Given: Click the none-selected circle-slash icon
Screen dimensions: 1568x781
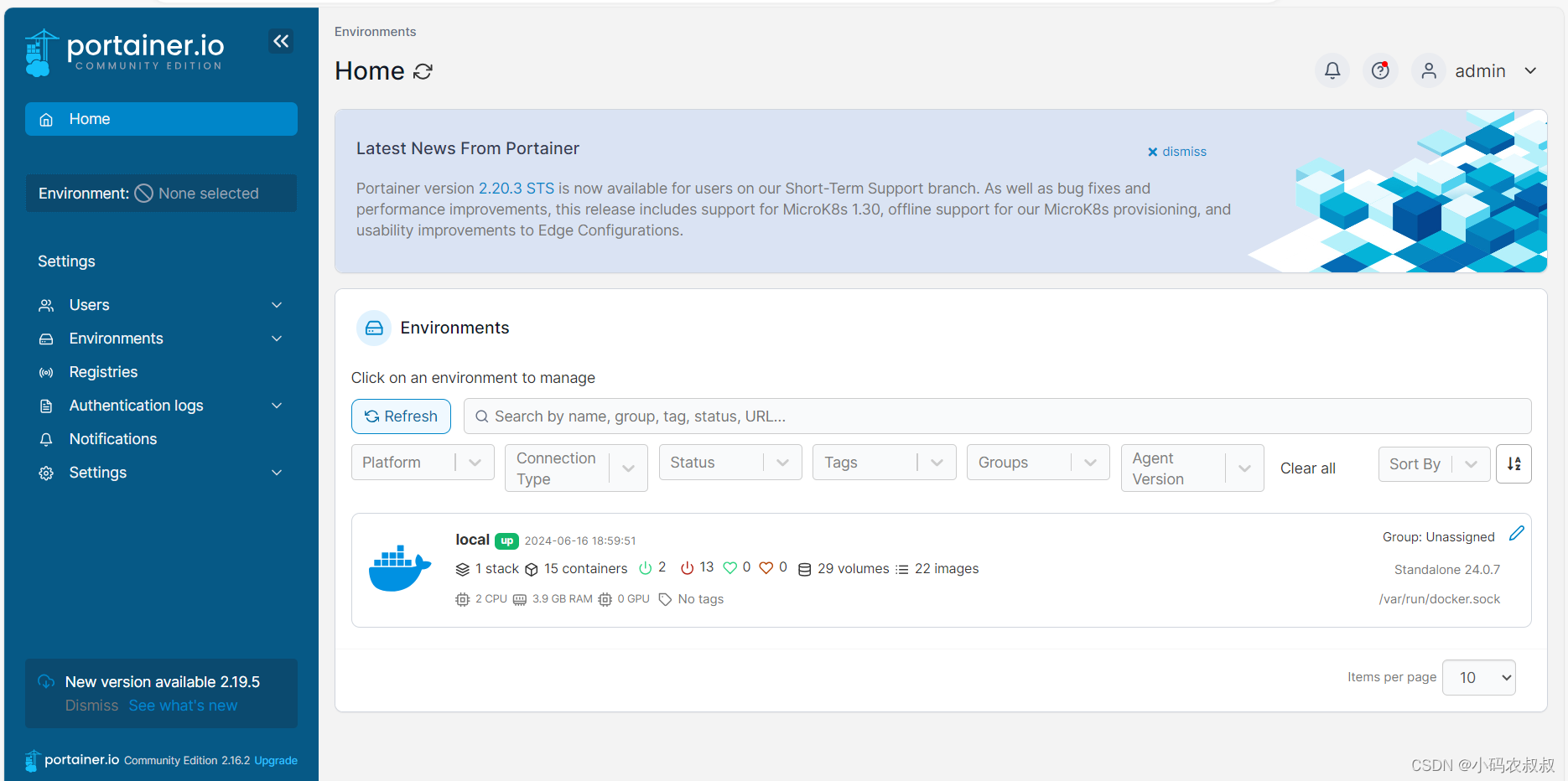Looking at the screenshot, I should [144, 194].
